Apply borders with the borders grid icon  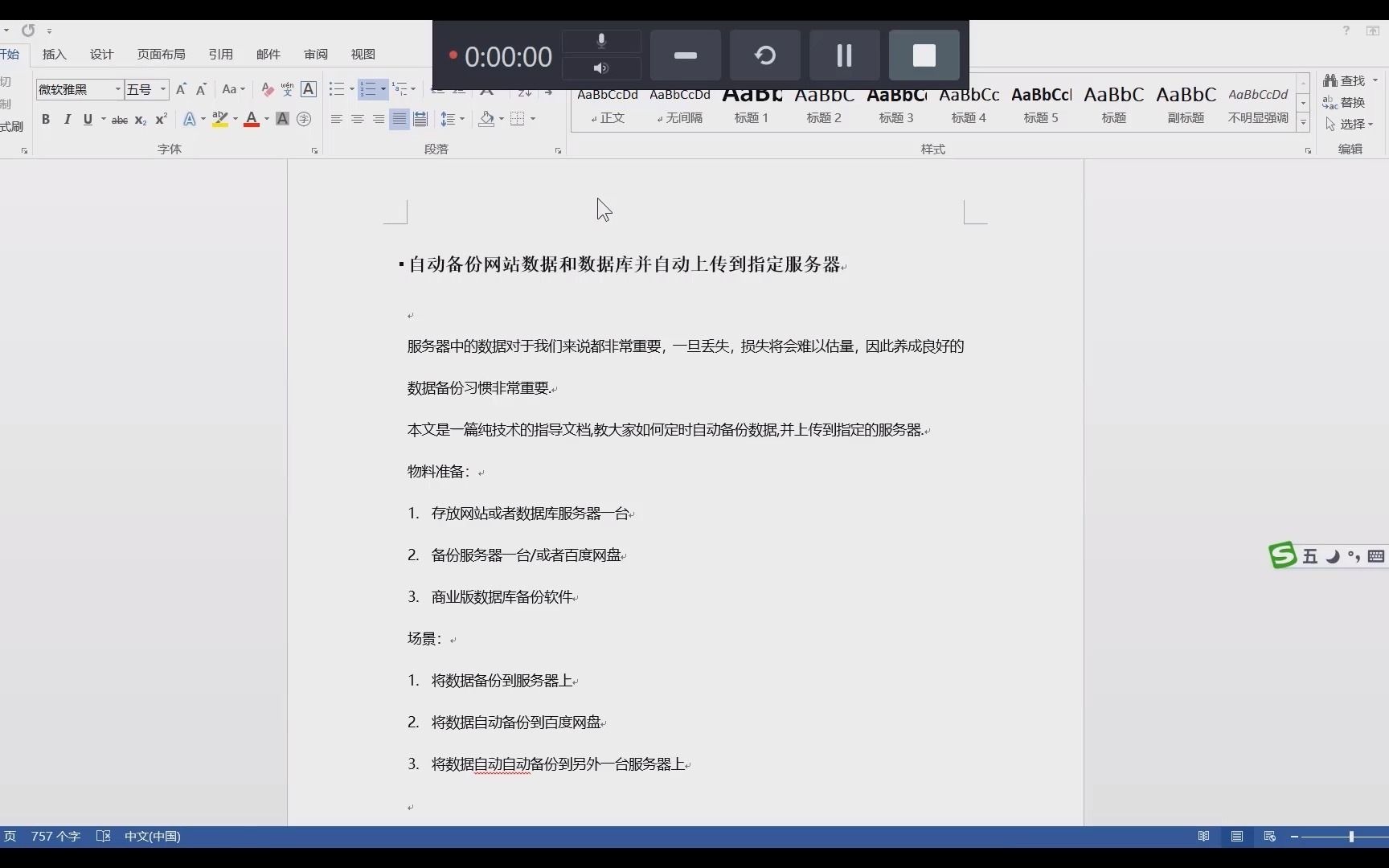point(518,119)
